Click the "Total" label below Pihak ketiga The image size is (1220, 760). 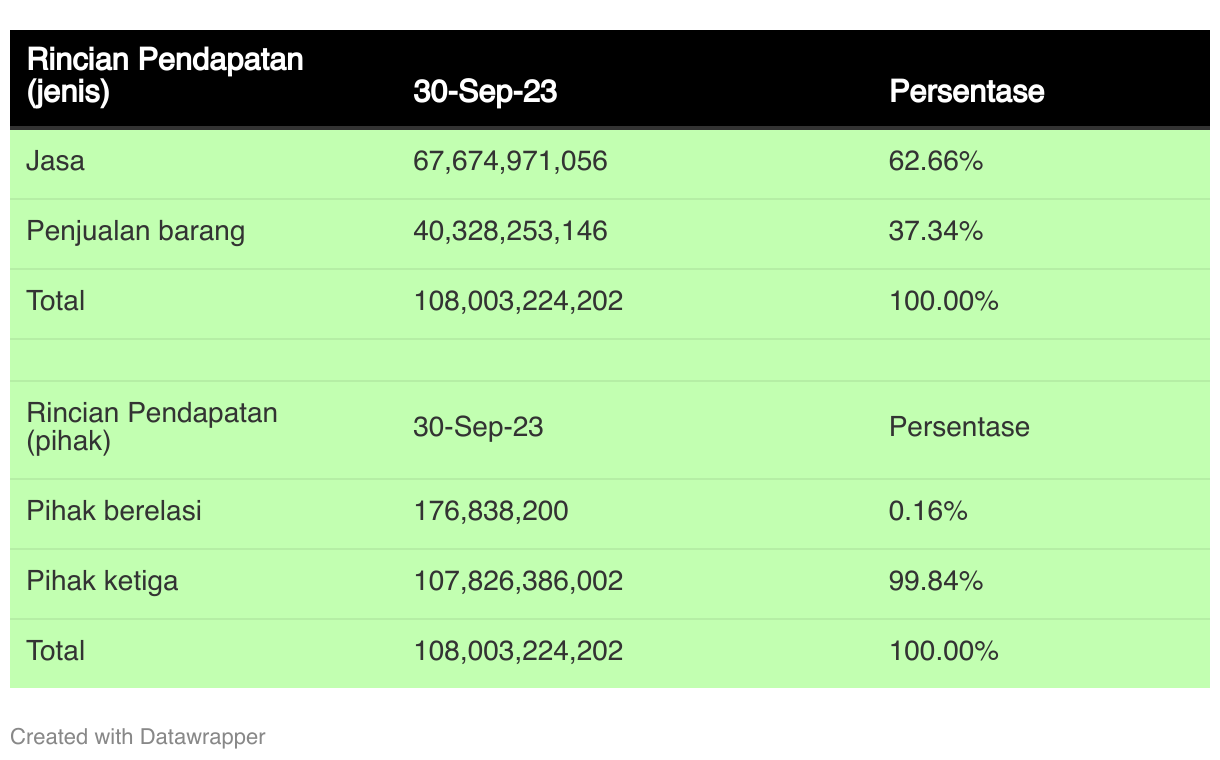(56, 651)
